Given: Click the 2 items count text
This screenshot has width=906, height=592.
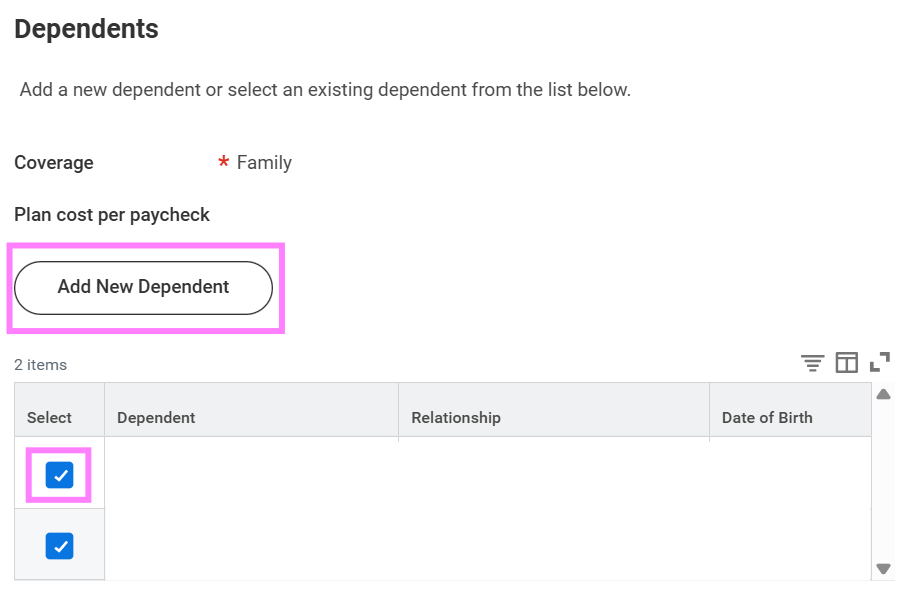Looking at the screenshot, I should (41, 365).
